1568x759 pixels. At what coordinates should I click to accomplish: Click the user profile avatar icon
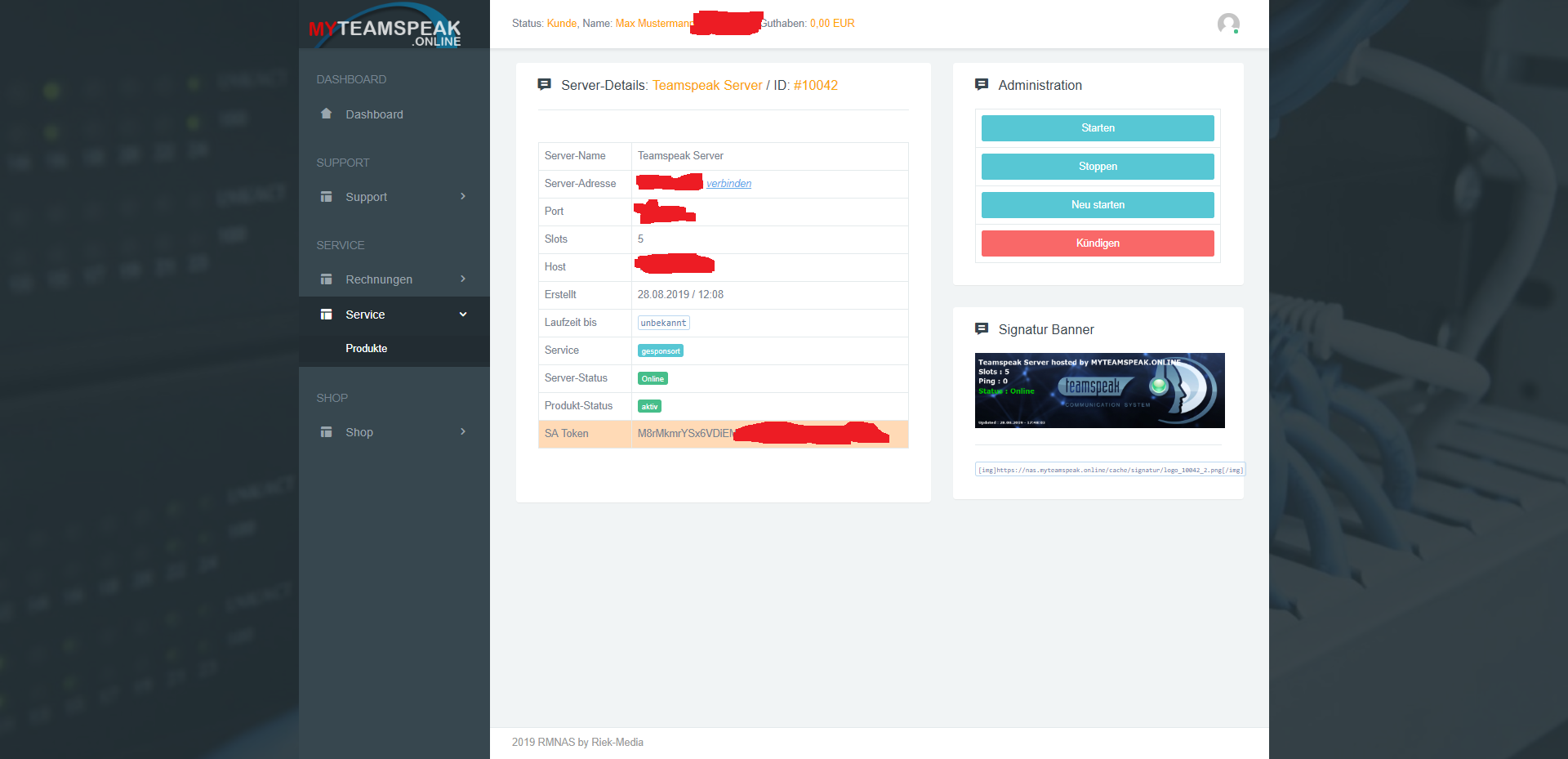click(1227, 24)
